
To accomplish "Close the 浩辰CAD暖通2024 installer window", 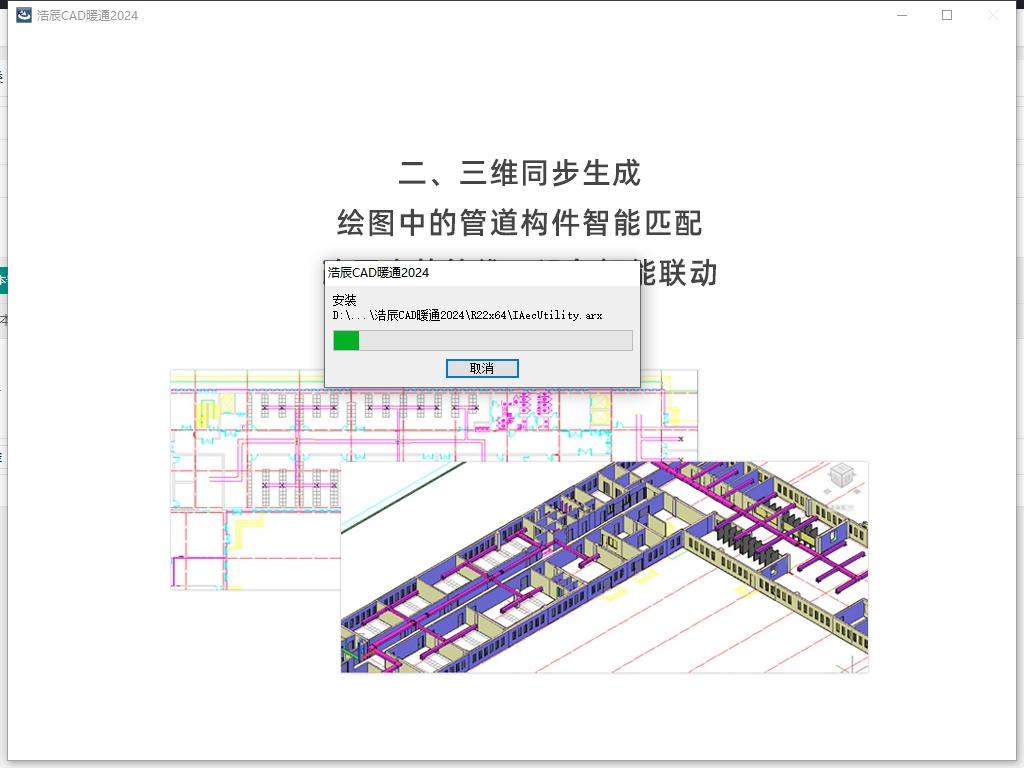I will click(993, 15).
